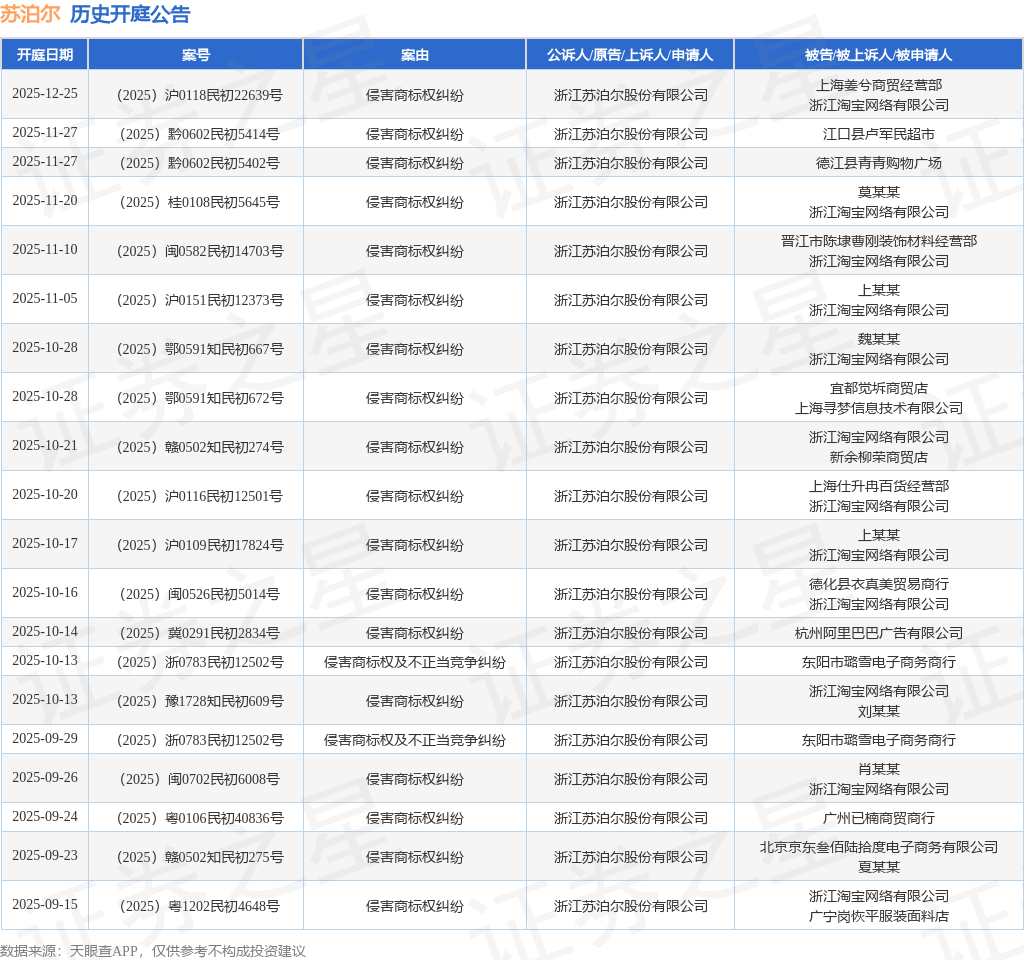The image size is (1024, 960).
Task: Select case number 沪0118民初22639号
Action: click(x=200, y=95)
